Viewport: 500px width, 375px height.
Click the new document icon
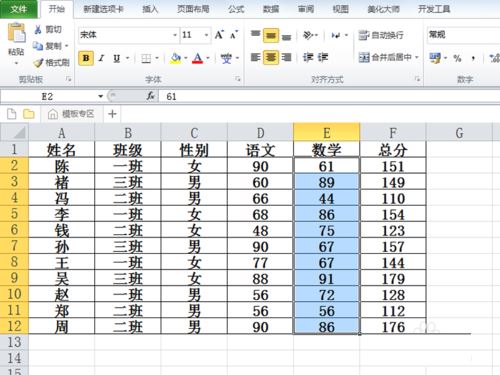click(12, 114)
